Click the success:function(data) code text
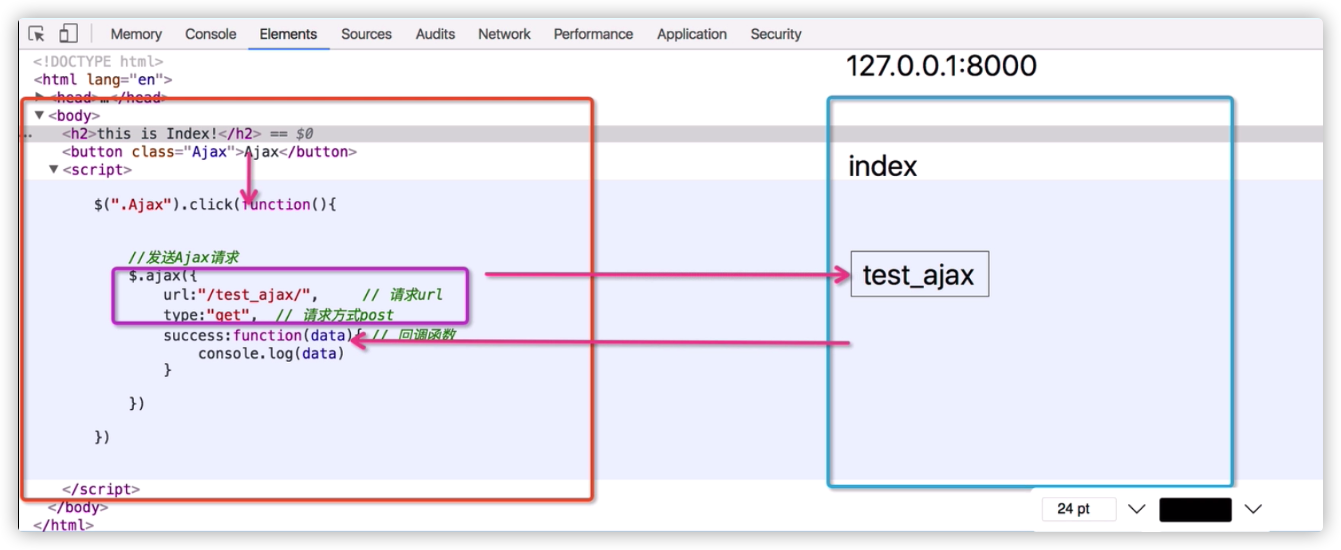This screenshot has width=1341, height=550. 260,335
